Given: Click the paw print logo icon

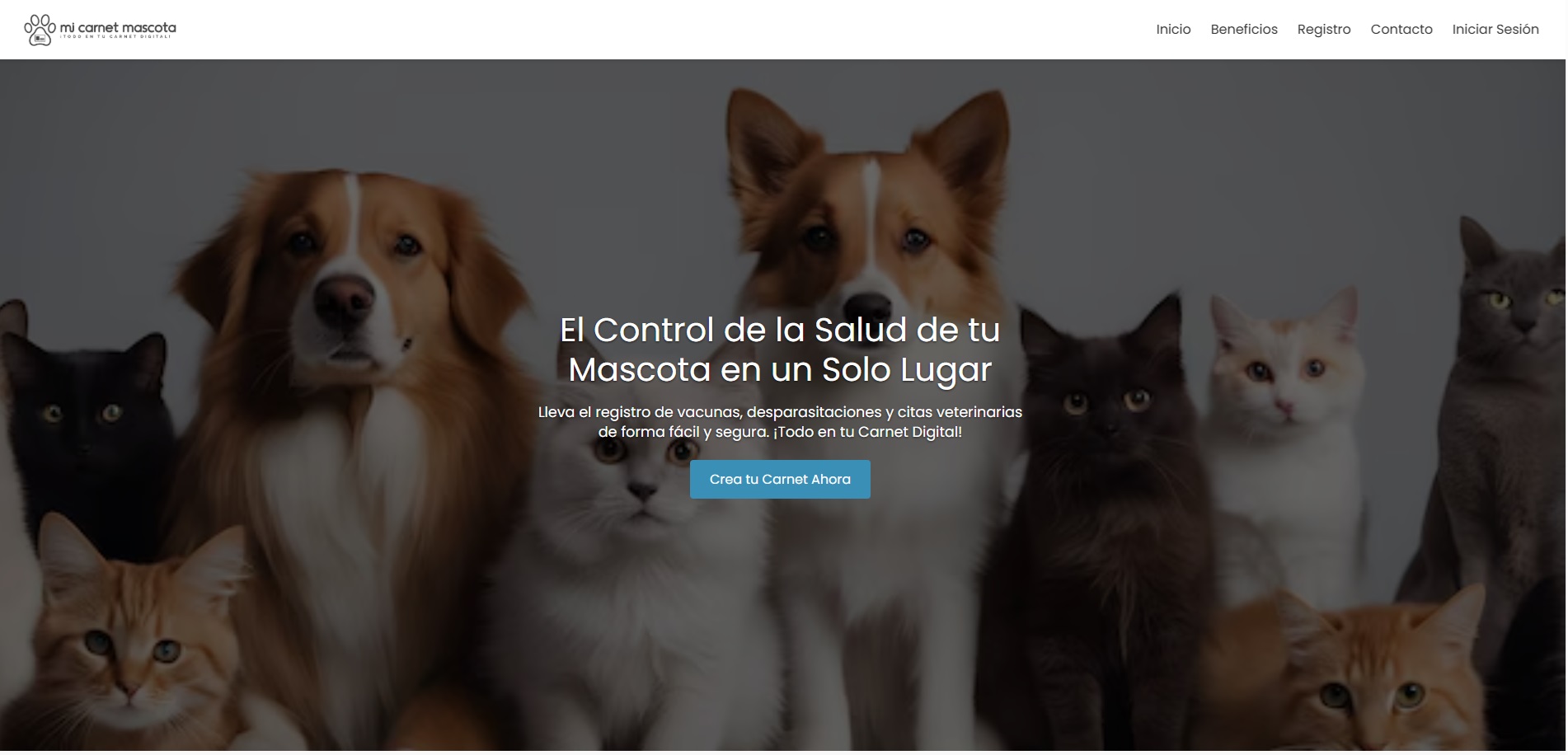Looking at the screenshot, I should (x=40, y=30).
